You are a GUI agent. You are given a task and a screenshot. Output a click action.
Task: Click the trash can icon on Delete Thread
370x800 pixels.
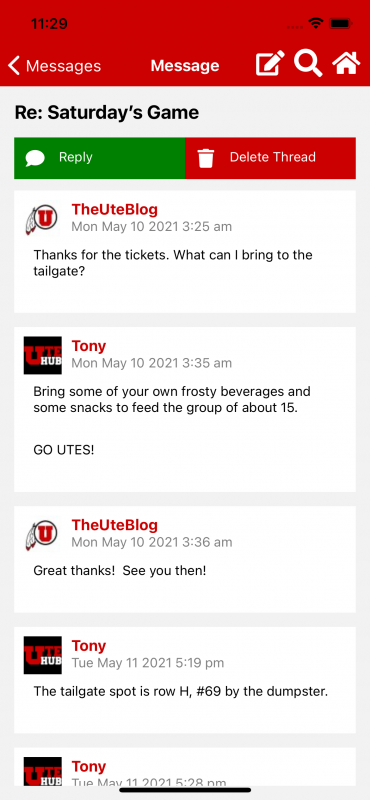[206, 158]
